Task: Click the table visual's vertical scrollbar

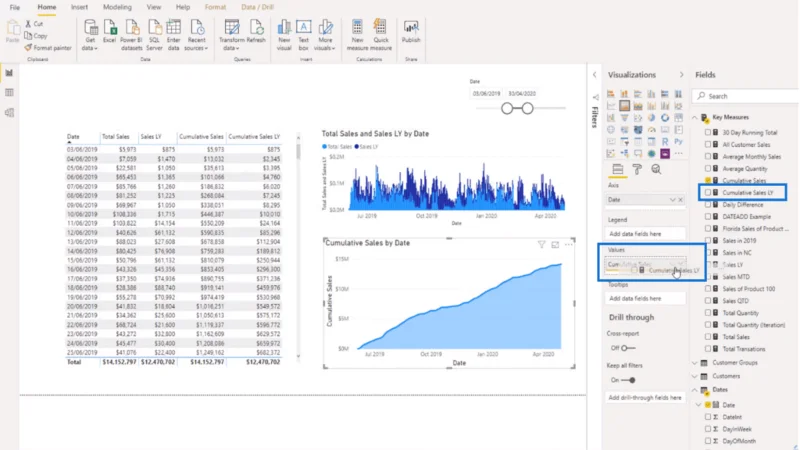Action: click(298, 151)
